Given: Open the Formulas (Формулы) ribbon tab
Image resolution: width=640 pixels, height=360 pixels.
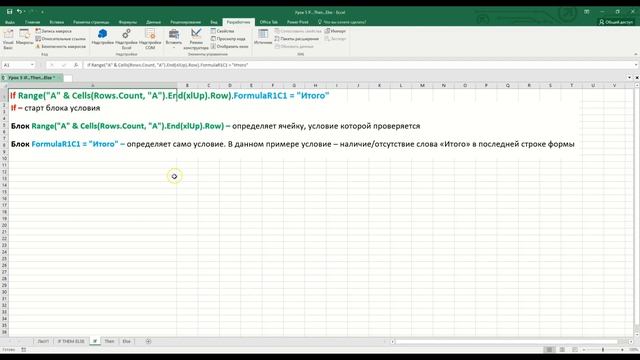Looking at the screenshot, I should click(128, 22).
